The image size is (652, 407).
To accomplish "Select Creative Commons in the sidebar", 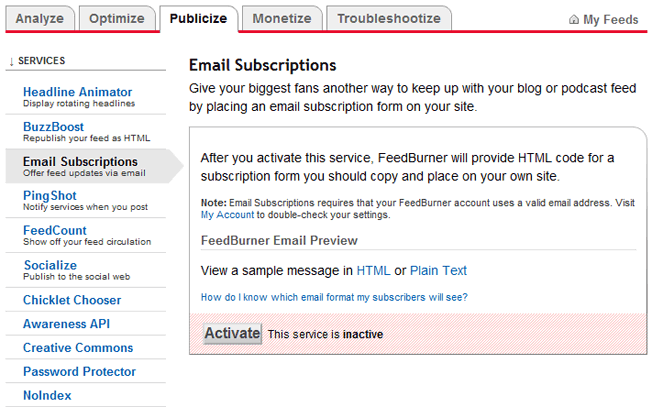I will [78, 348].
